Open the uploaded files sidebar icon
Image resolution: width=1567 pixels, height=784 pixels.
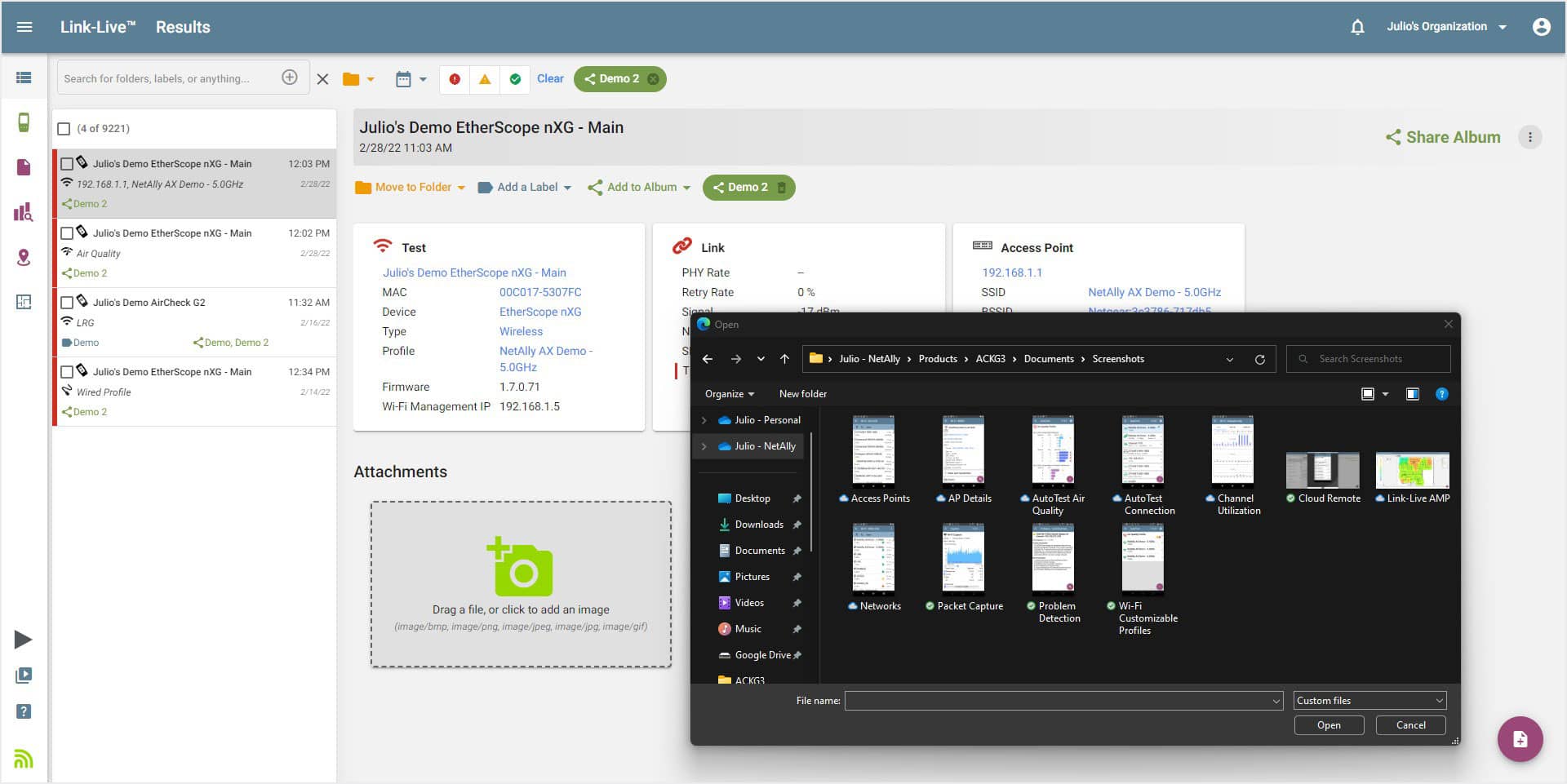(24, 167)
